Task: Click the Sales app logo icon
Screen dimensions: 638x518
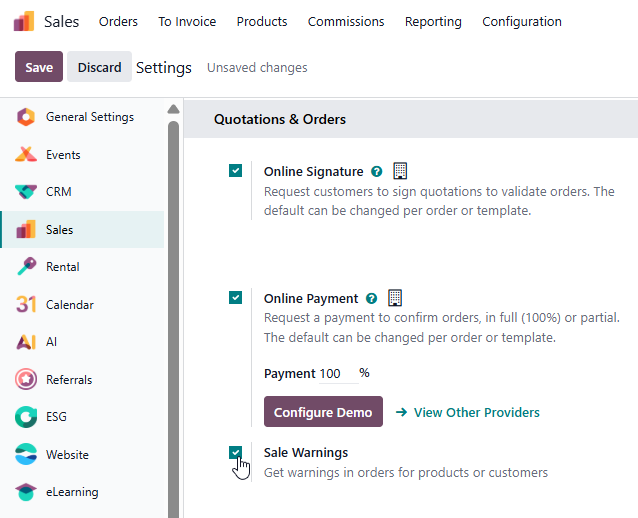Action: (x=24, y=21)
